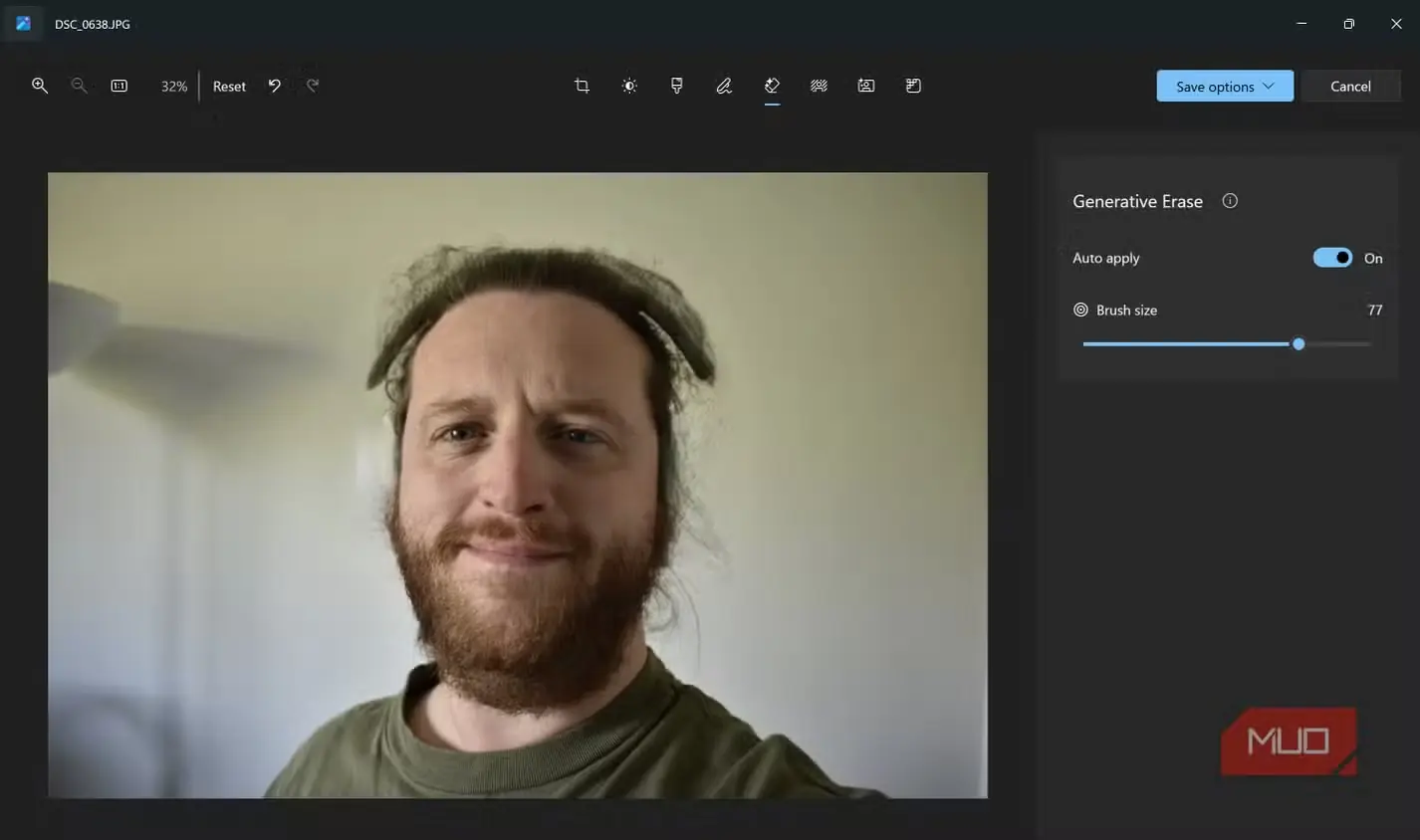Cancel editing
Viewport: 1420px width, 840px height.
(x=1350, y=86)
